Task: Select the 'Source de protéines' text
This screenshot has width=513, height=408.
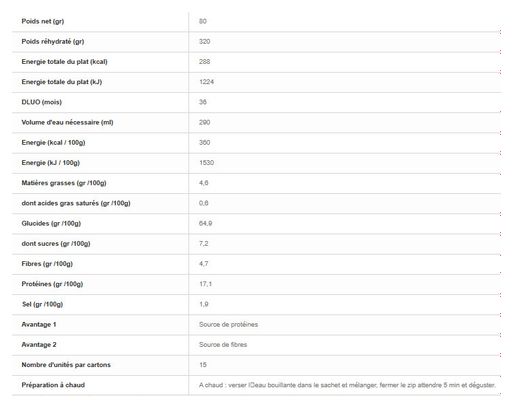Action: [x=228, y=324]
